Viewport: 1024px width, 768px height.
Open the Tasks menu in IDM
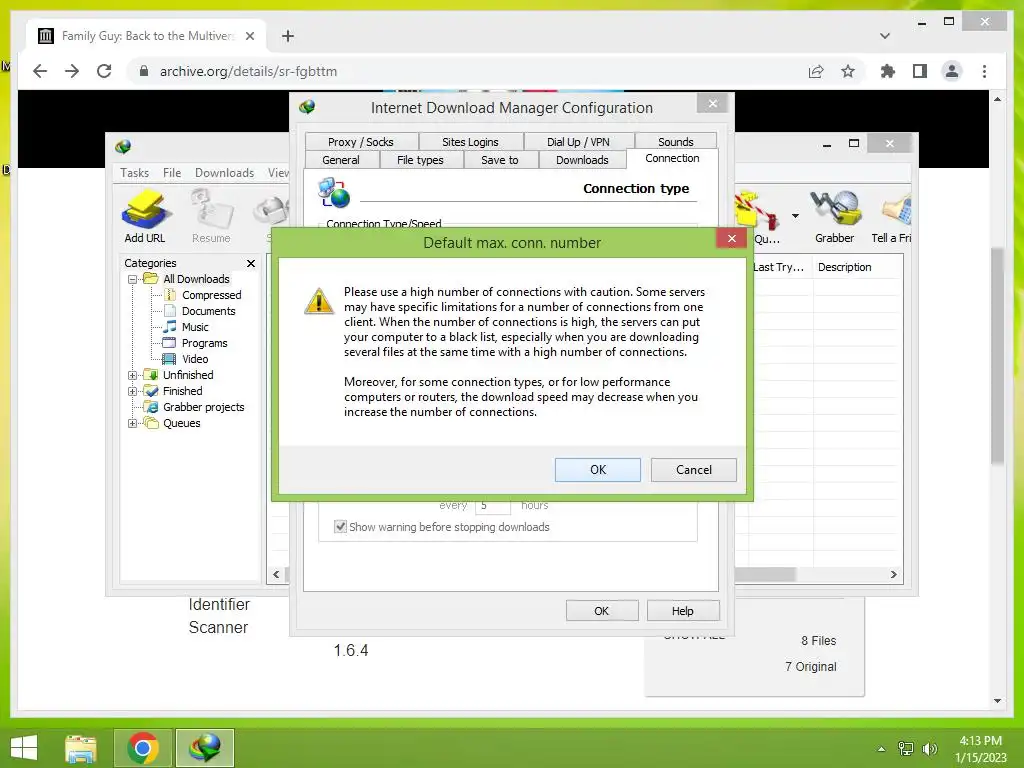click(135, 172)
